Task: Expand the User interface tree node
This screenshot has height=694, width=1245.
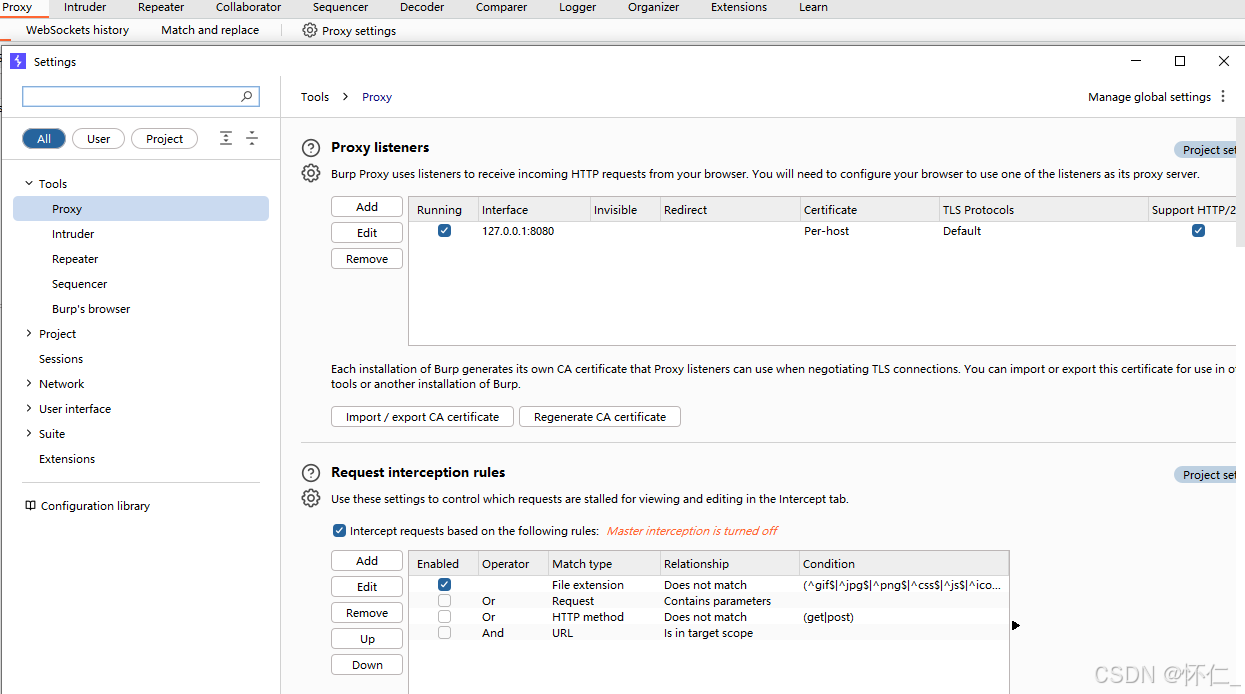Action: tap(28, 409)
